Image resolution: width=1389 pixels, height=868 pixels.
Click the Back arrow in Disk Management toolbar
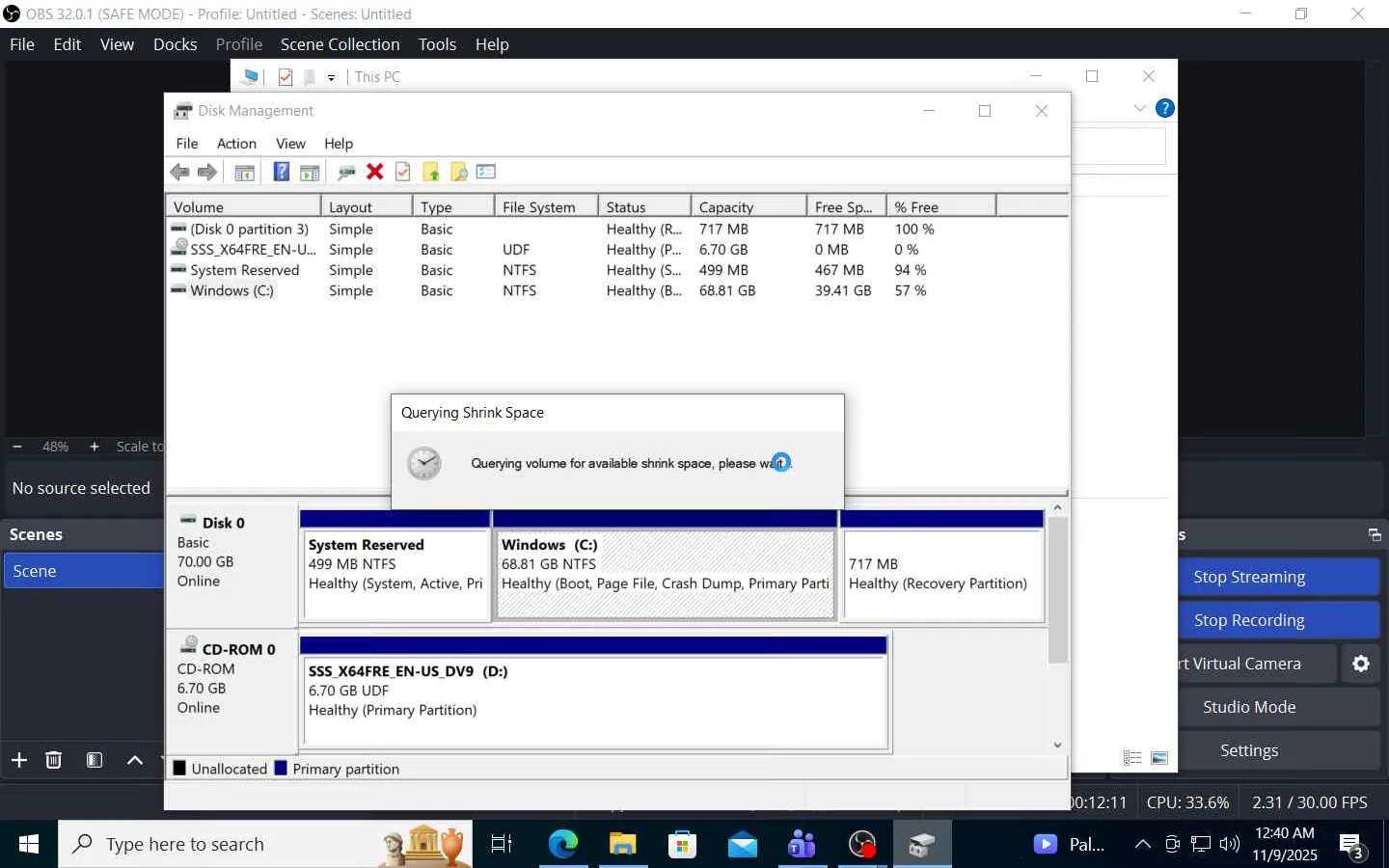[x=179, y=172]
